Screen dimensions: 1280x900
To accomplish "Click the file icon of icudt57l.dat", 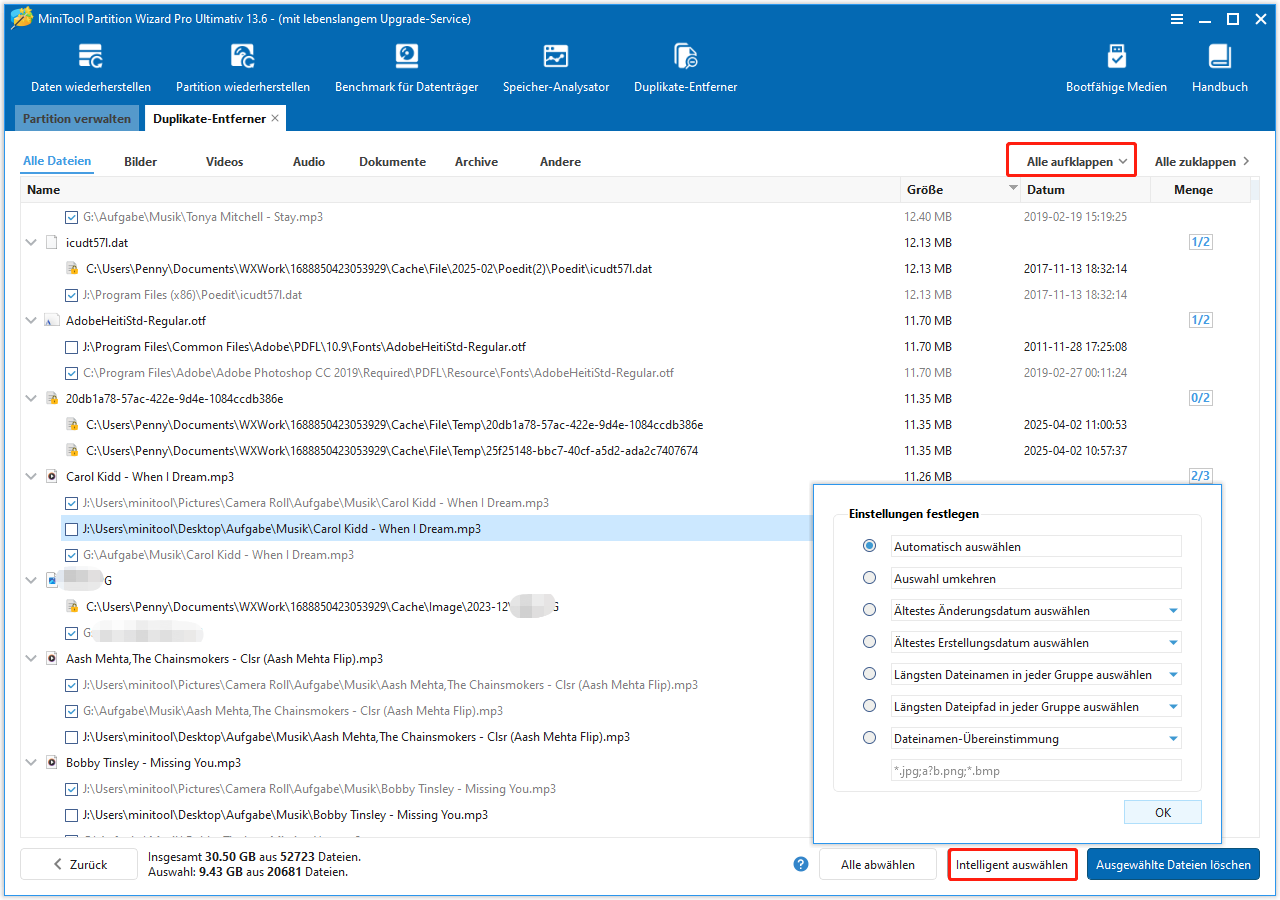I will pyautogui.click(x=52, y=243).
